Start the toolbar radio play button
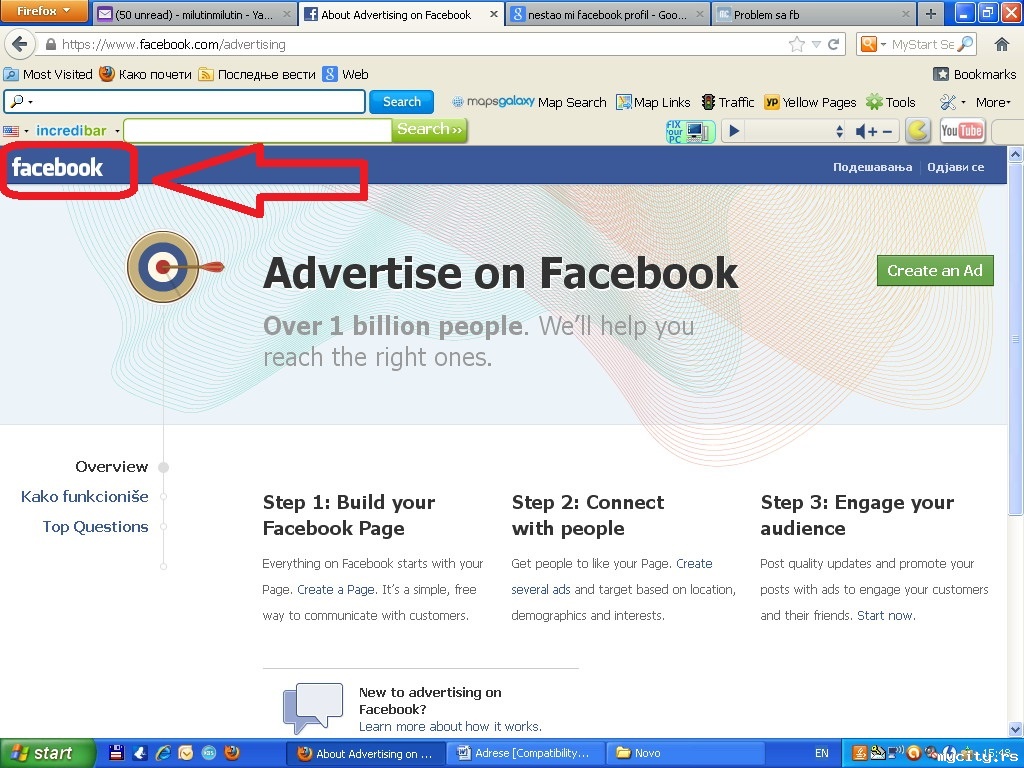This screenshot has width=1024, height=768. pyautogui.click(x=734, y=131)
